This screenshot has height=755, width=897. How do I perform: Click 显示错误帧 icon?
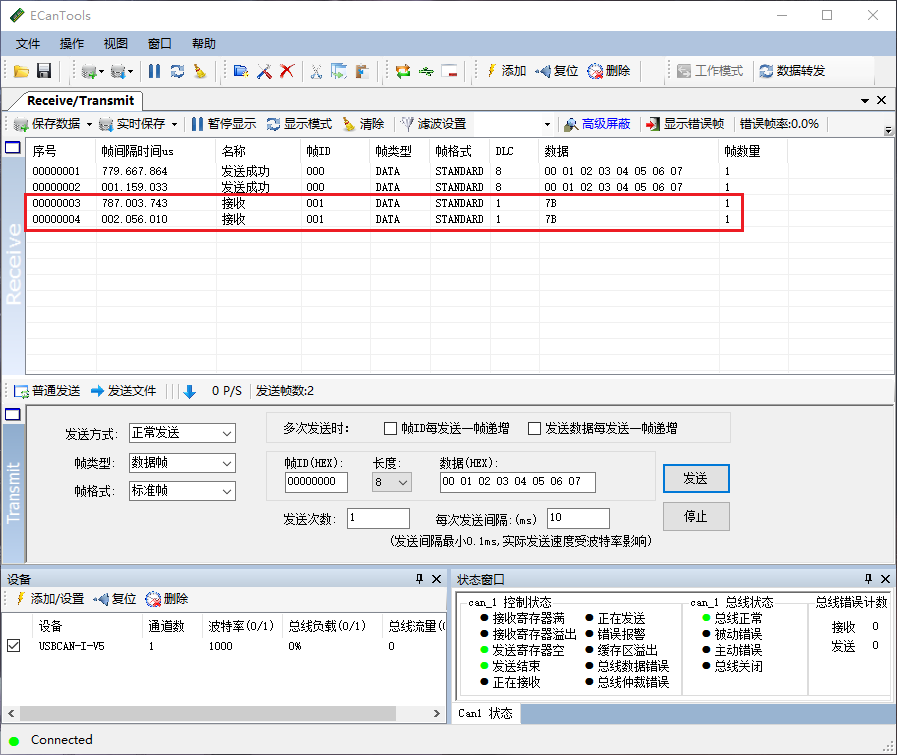(x=652, y=124)
